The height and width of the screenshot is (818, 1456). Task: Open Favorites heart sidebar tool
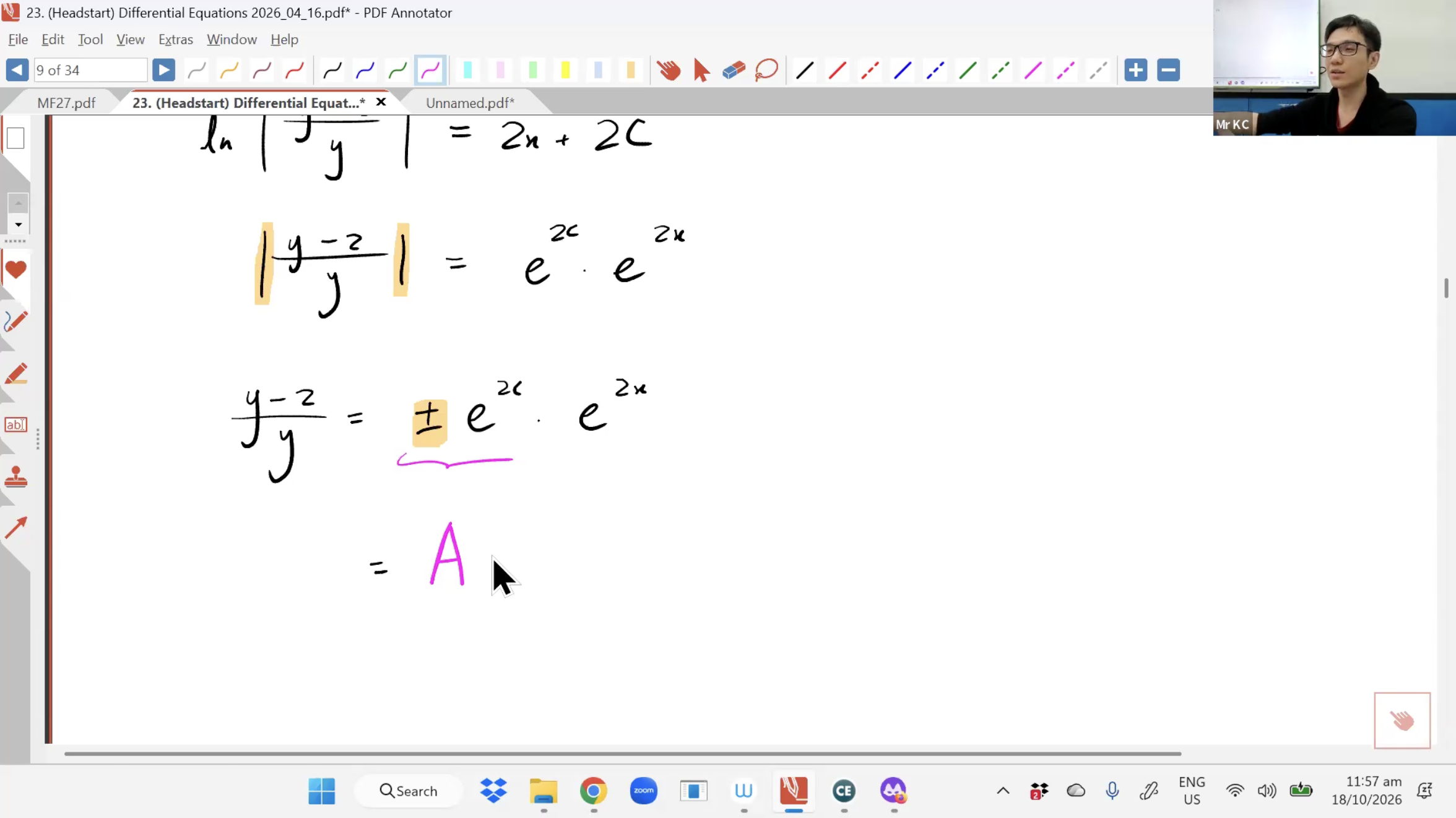15,270
